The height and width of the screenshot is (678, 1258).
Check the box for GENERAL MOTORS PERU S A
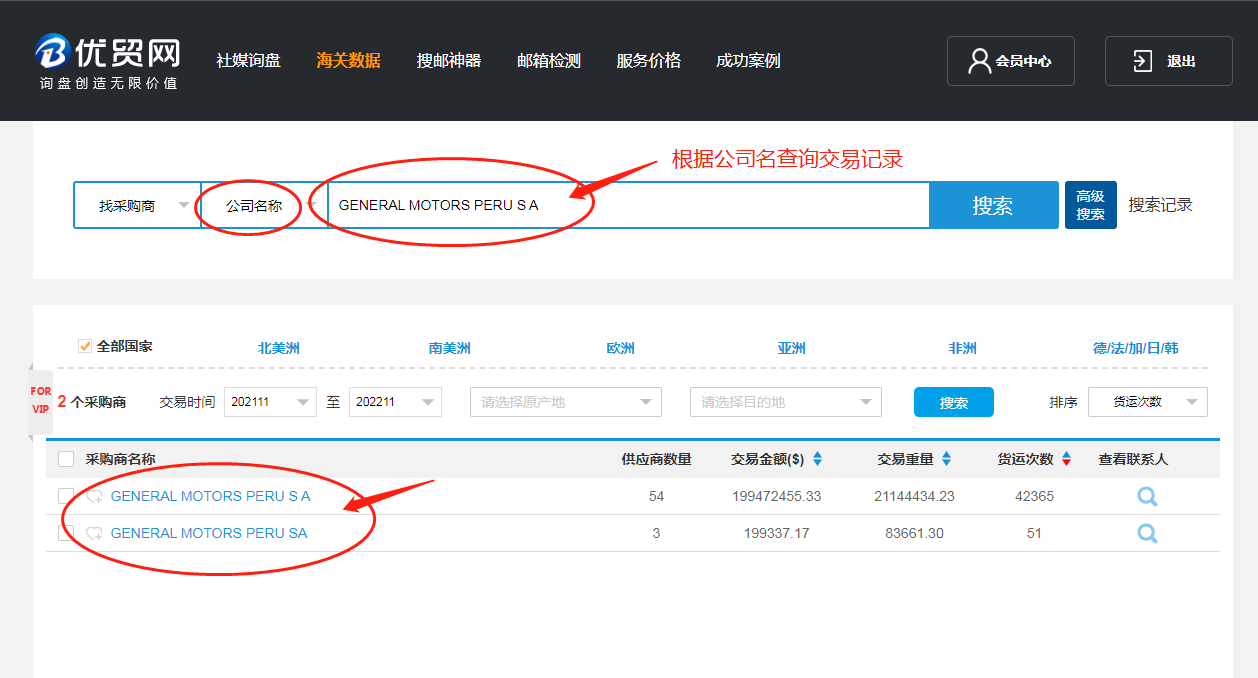click(66, 496)
